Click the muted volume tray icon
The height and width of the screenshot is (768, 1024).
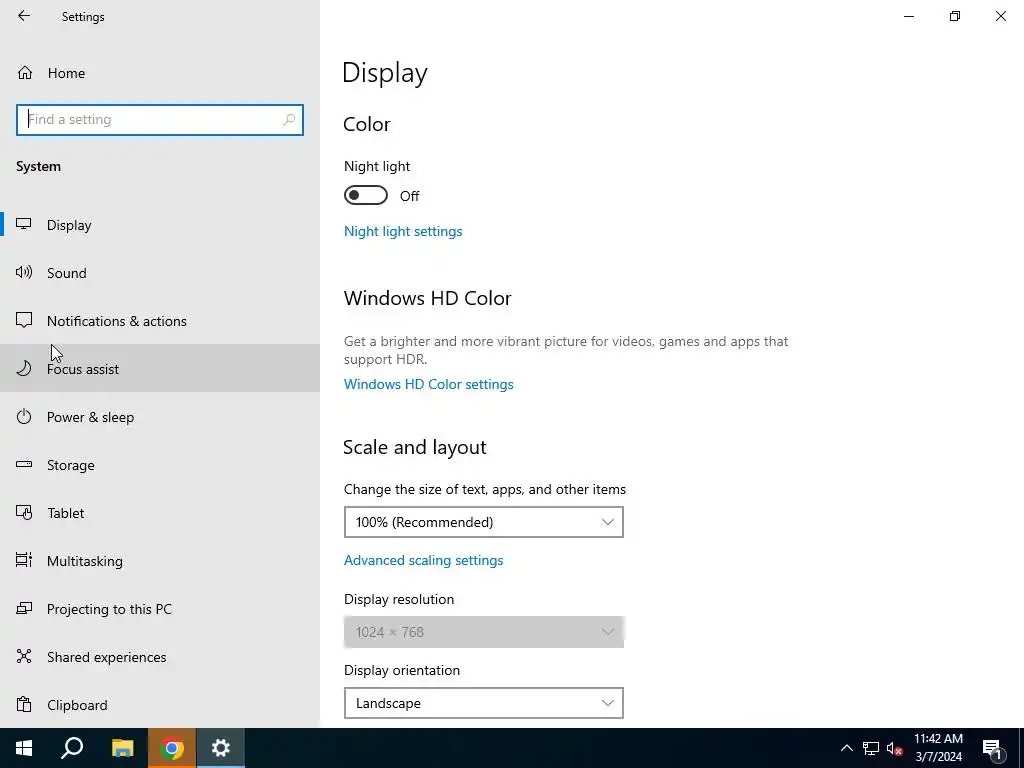895,748
